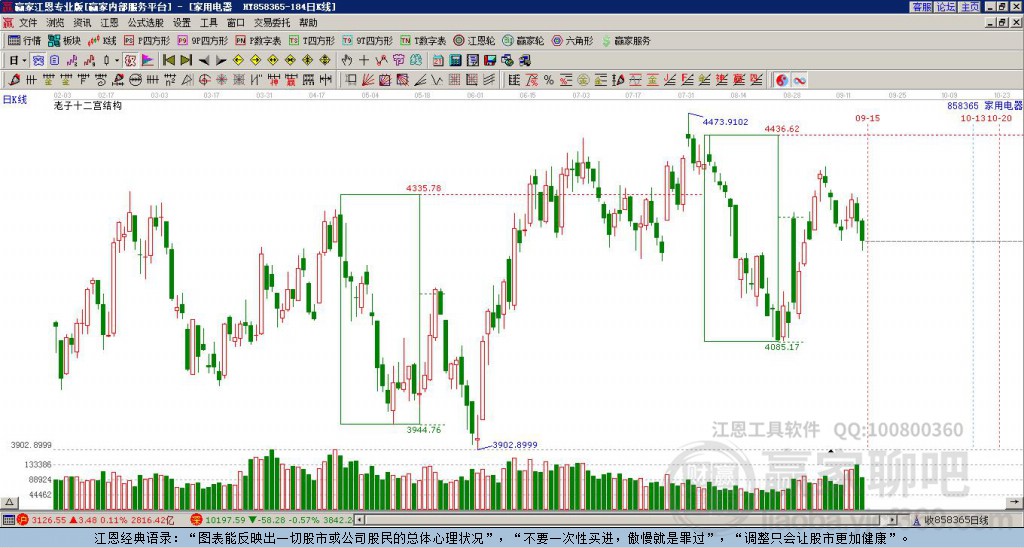The width and height of the screenshot is (1024, 548).
Task: Click the calendar icon
Action: point(438,60)
